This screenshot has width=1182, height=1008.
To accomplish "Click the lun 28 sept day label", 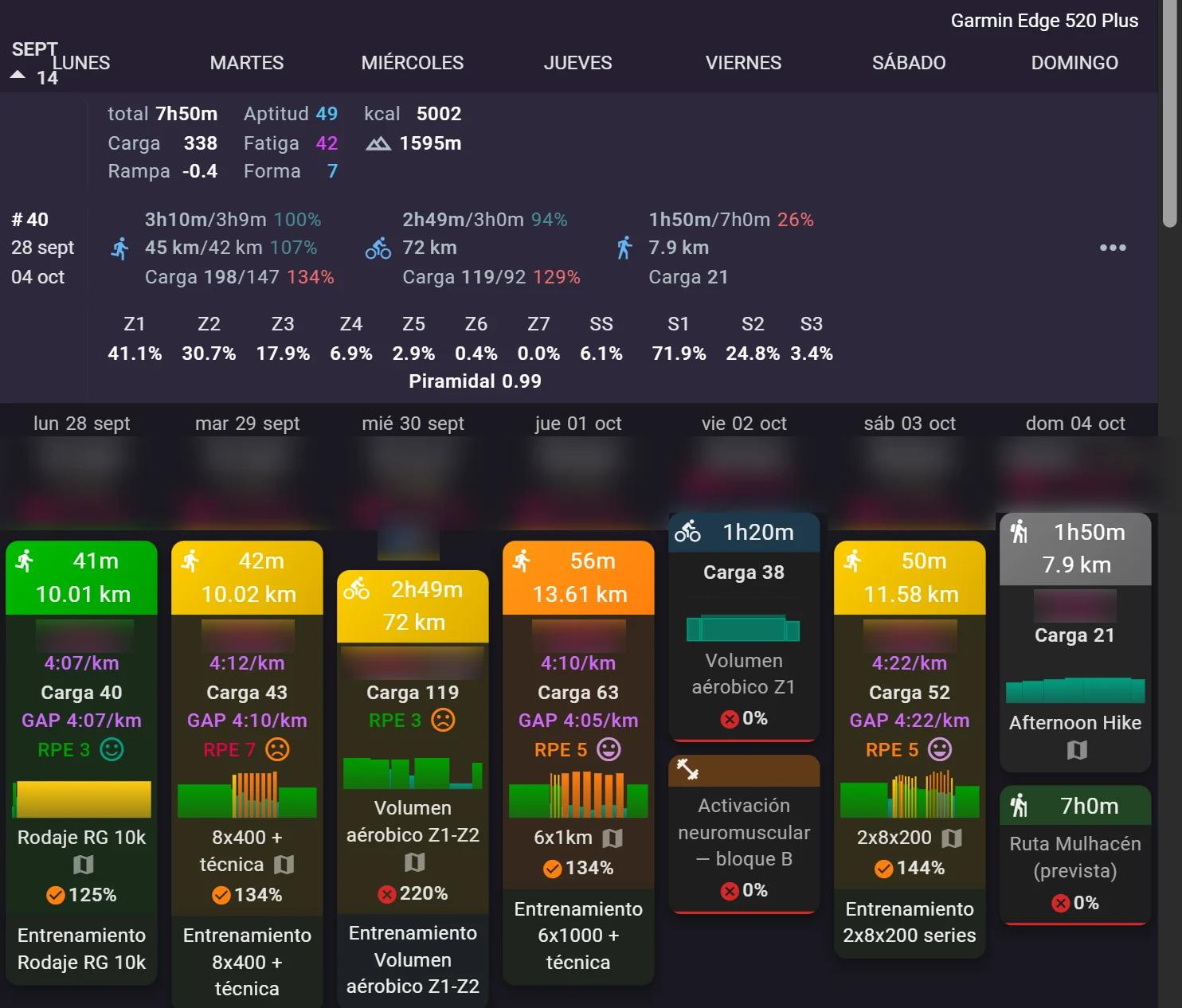I will pos(81,424).
